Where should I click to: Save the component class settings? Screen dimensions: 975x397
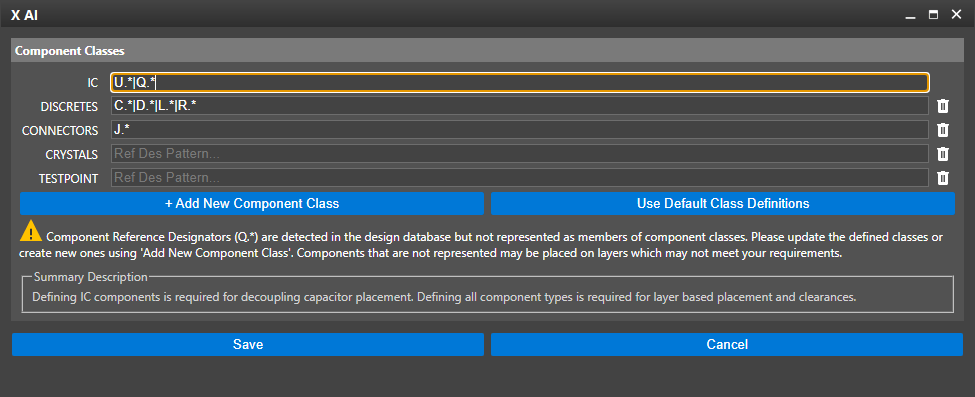coord(247,345)
